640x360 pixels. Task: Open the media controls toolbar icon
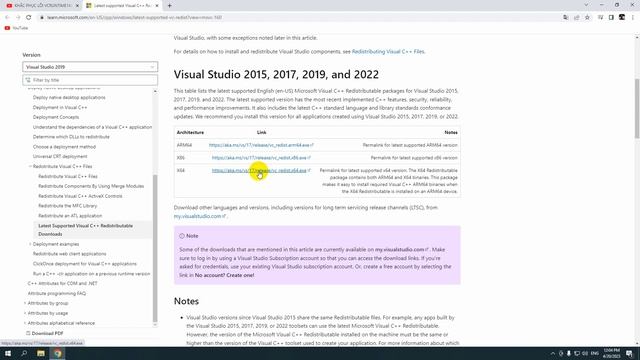tap(600, 18)
